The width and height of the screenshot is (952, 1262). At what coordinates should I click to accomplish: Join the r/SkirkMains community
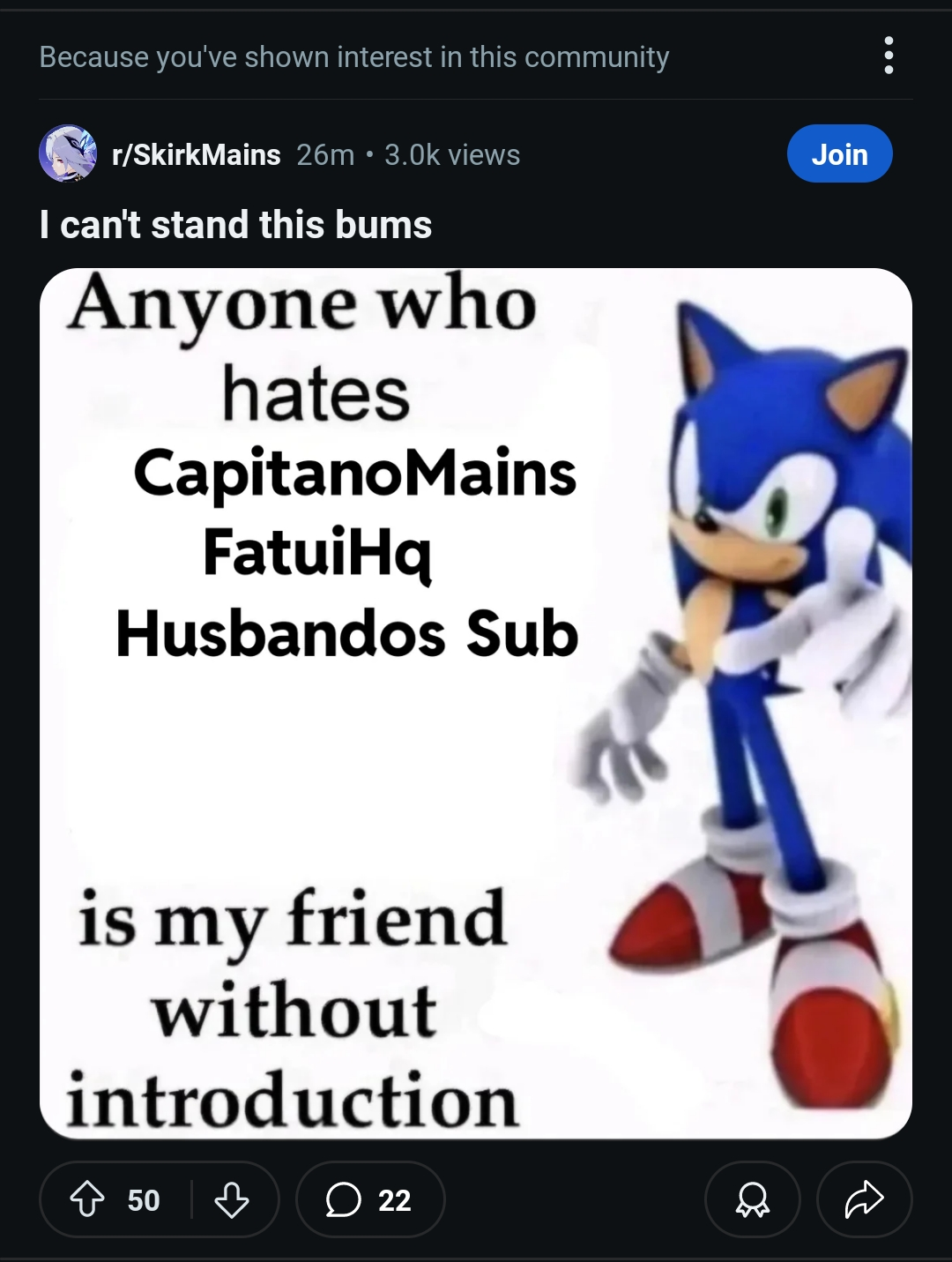pyautogui.click(x=839, y=154)
